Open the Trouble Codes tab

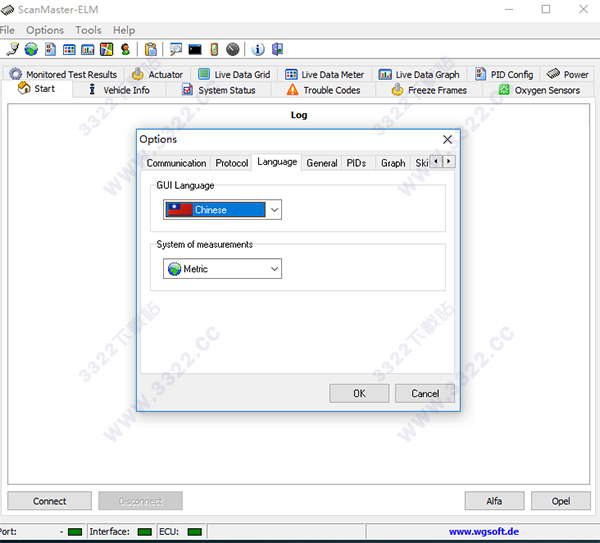[x=324, y=90]
